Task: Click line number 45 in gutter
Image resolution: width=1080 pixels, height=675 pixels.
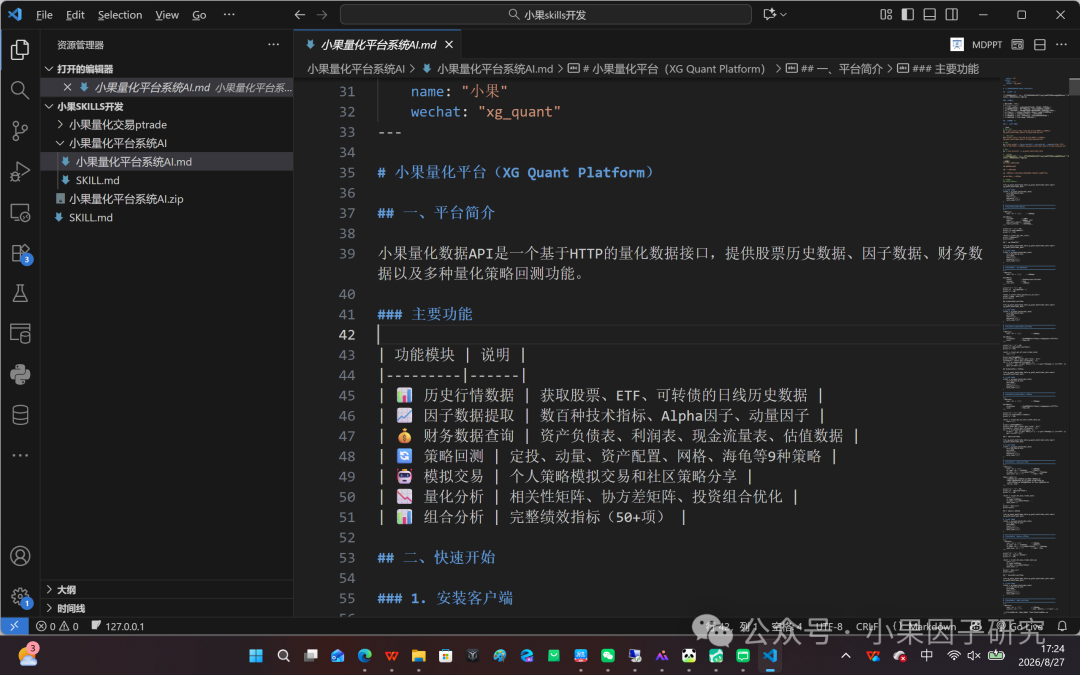Action: click(x=347, y=395)
